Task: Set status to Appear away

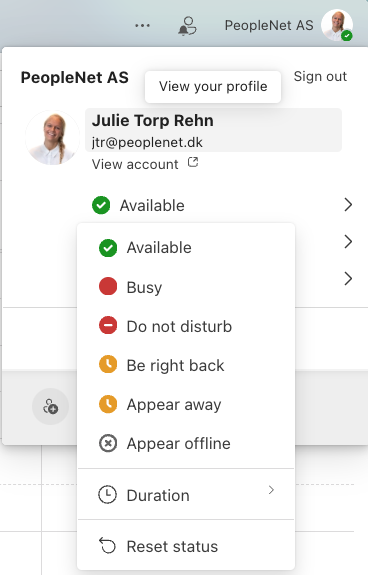Action: 186,404
